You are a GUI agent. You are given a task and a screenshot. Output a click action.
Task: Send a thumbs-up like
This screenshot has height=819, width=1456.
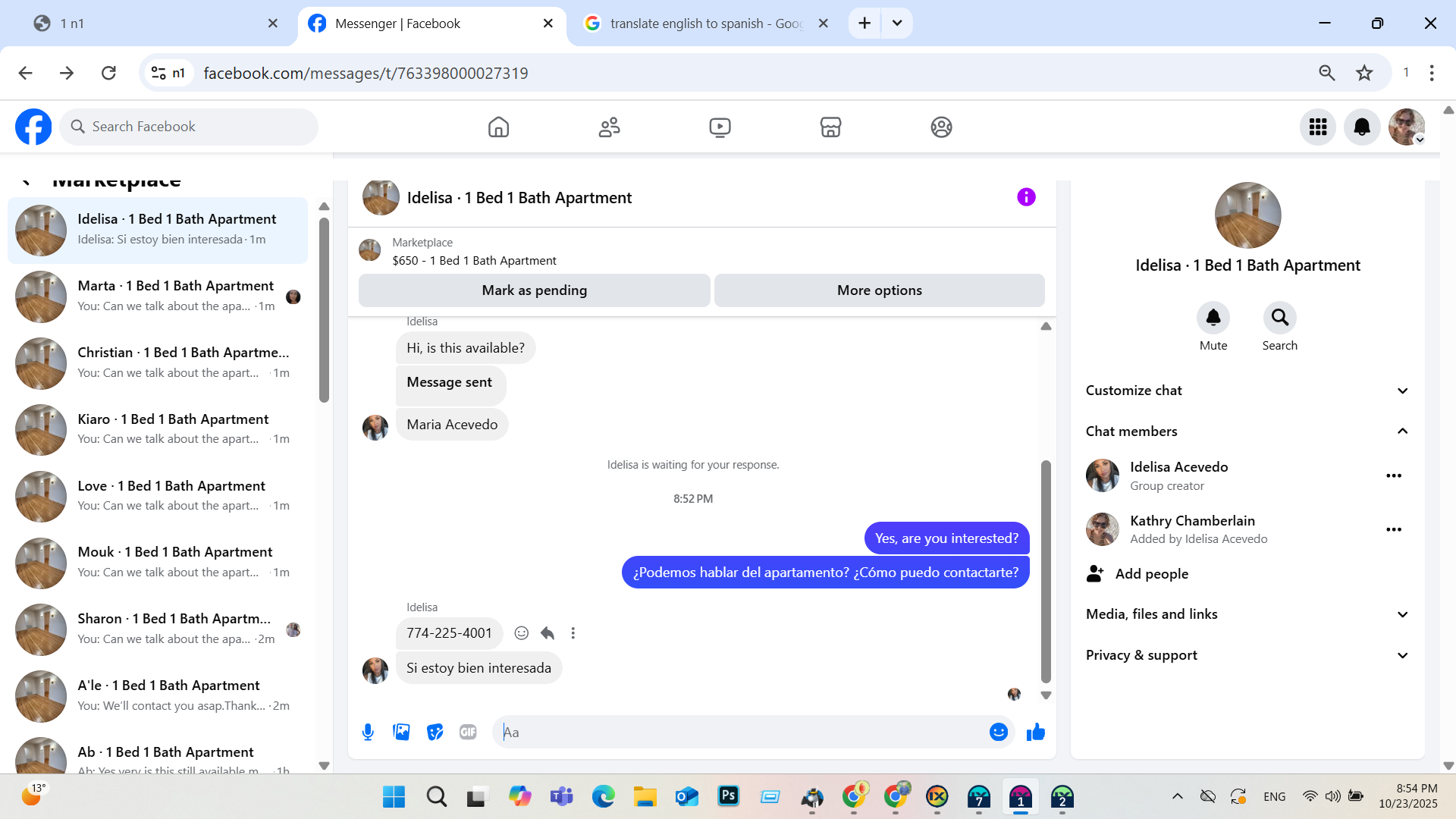coord(1035,732)
